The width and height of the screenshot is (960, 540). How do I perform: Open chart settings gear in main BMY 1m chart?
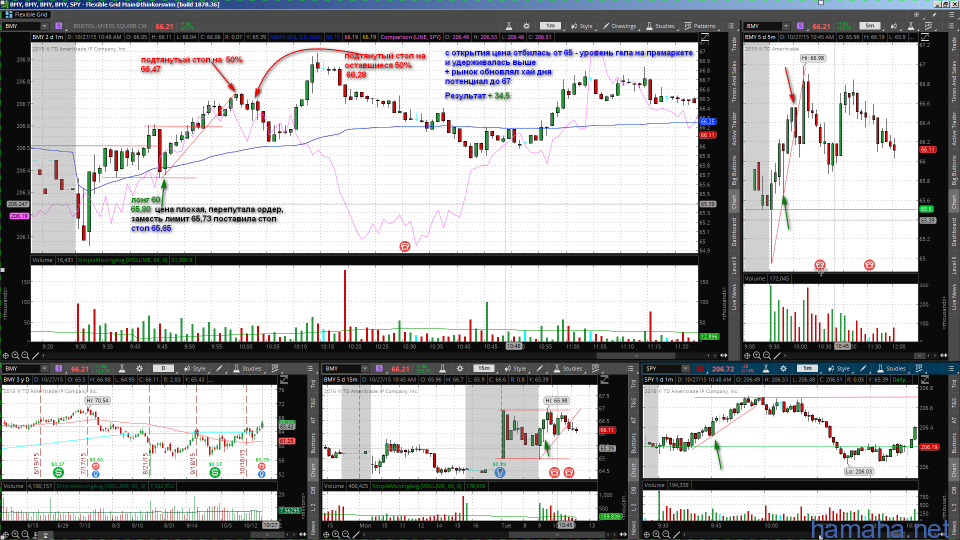527,26
